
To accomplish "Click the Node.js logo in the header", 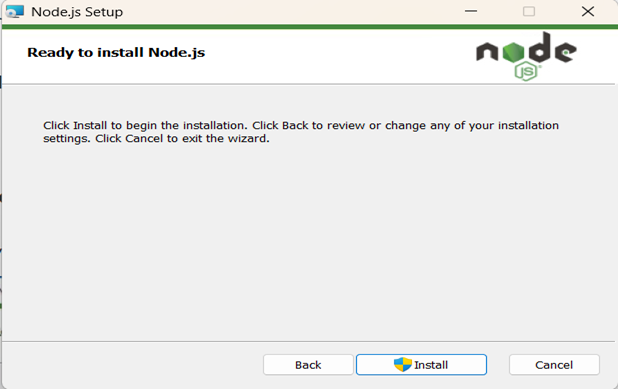I will (526, 56).
